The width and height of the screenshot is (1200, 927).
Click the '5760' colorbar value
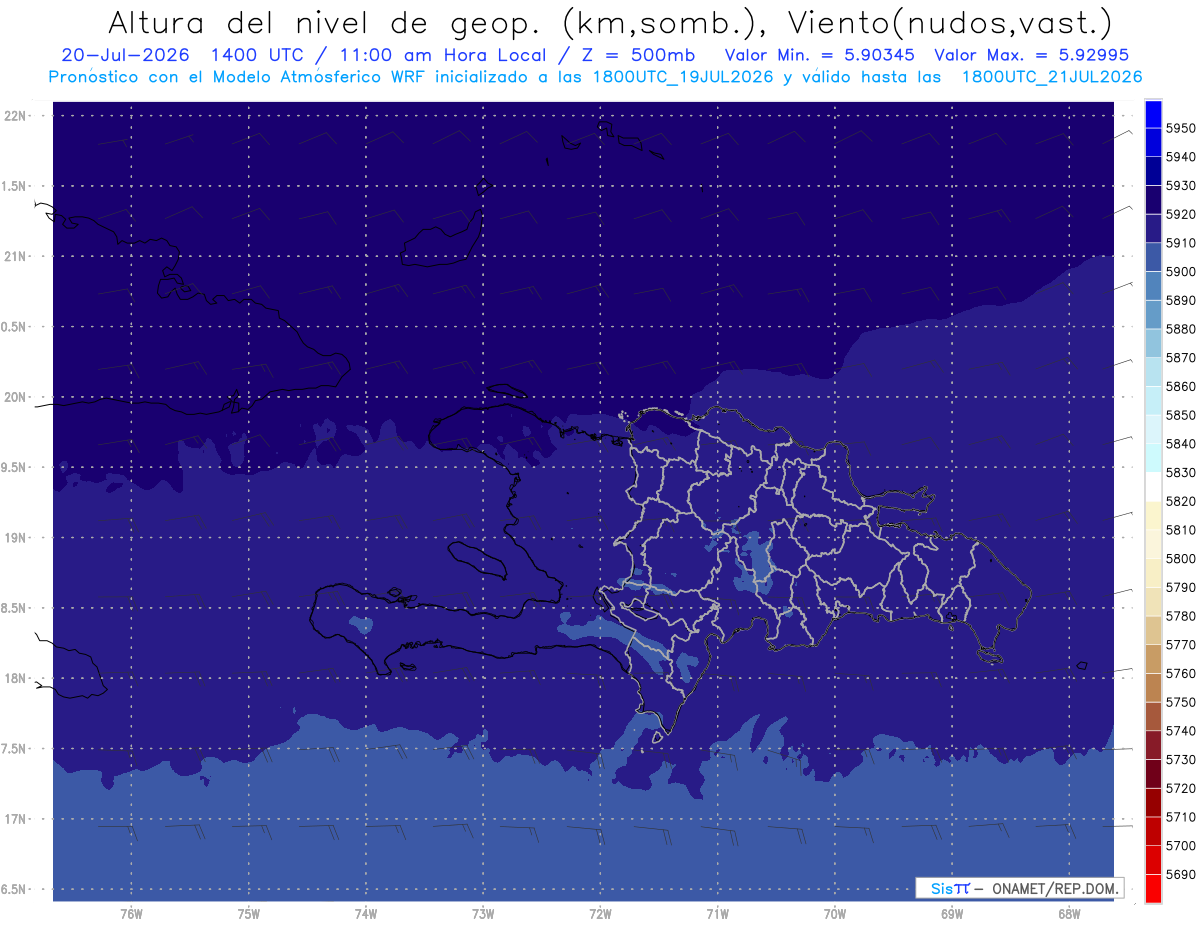click(x=1181, y=674)
